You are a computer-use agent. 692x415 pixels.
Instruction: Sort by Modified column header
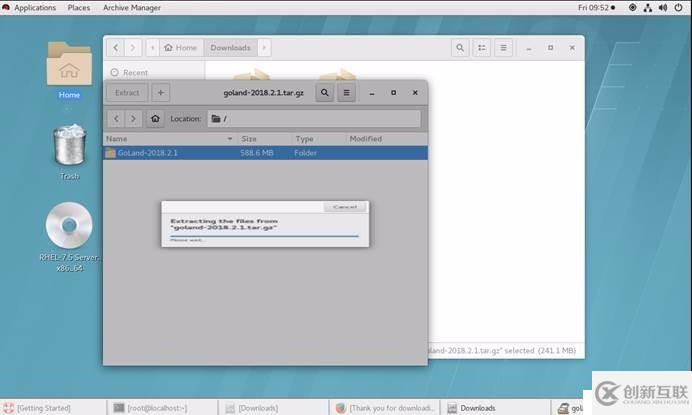(387, 139)
